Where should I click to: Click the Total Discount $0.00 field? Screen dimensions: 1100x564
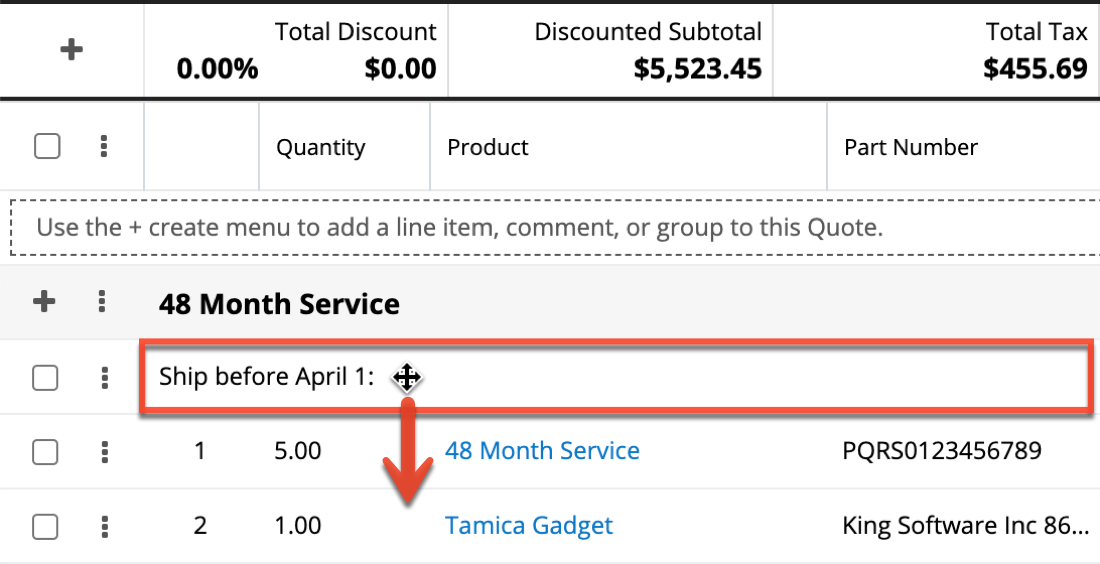[x=400, y=68]
